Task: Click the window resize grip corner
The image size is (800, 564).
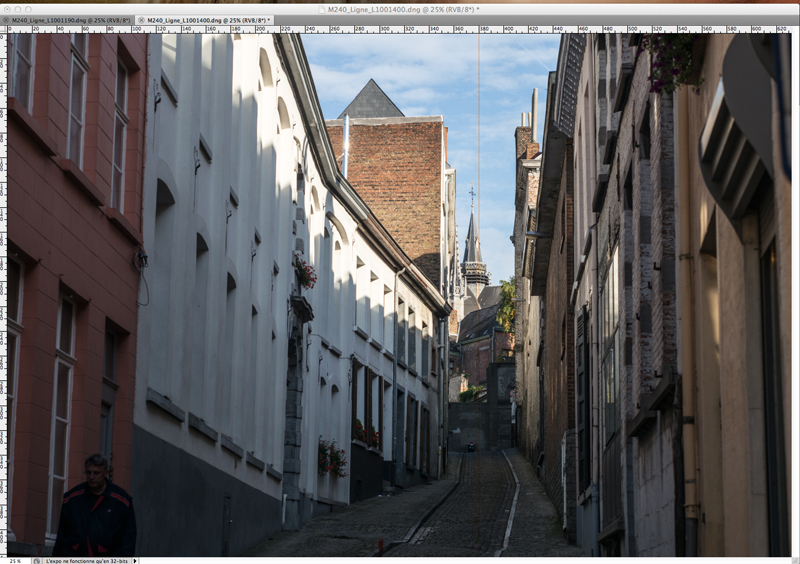Action: 794,560
